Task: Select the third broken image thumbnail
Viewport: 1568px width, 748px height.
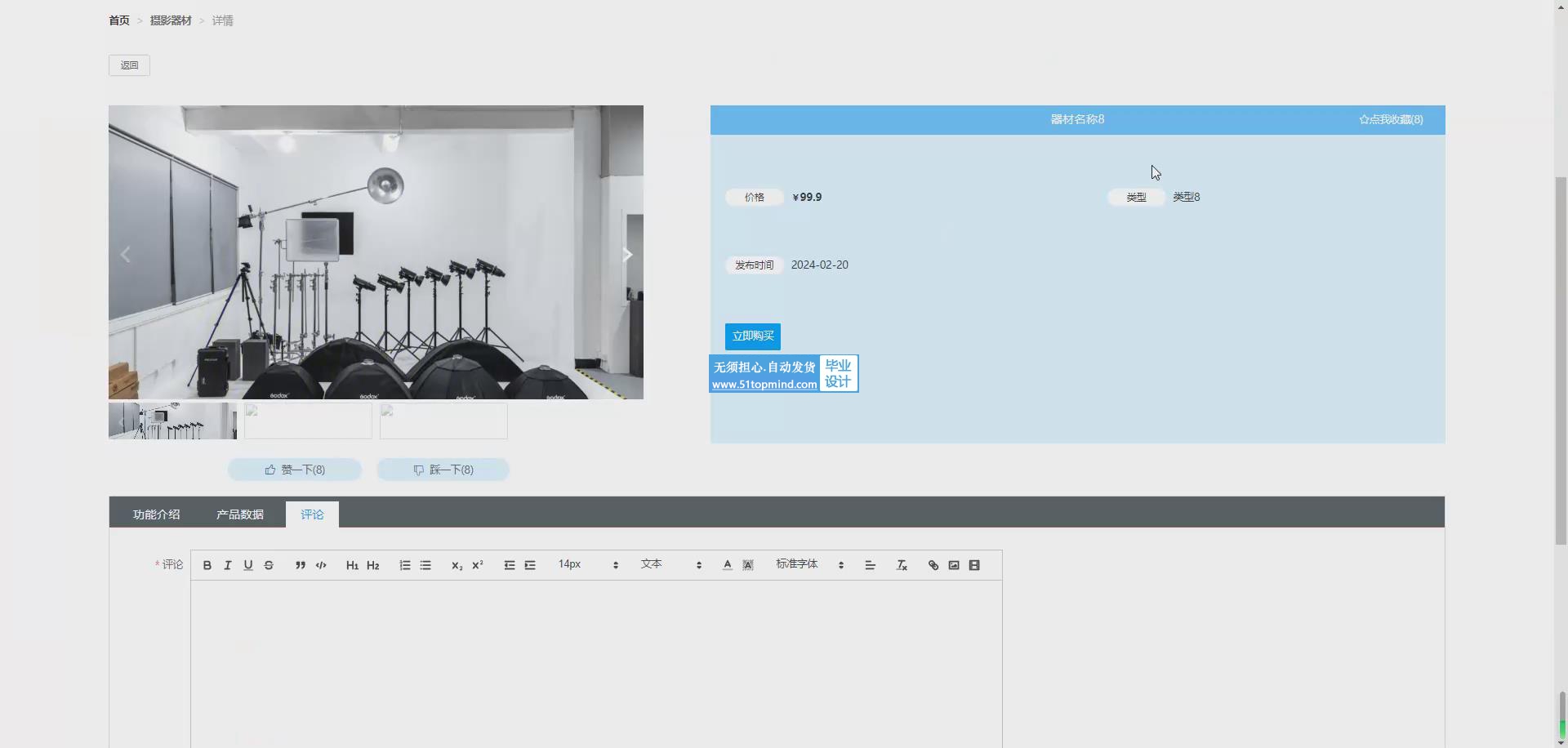Action: pos(443,421)
